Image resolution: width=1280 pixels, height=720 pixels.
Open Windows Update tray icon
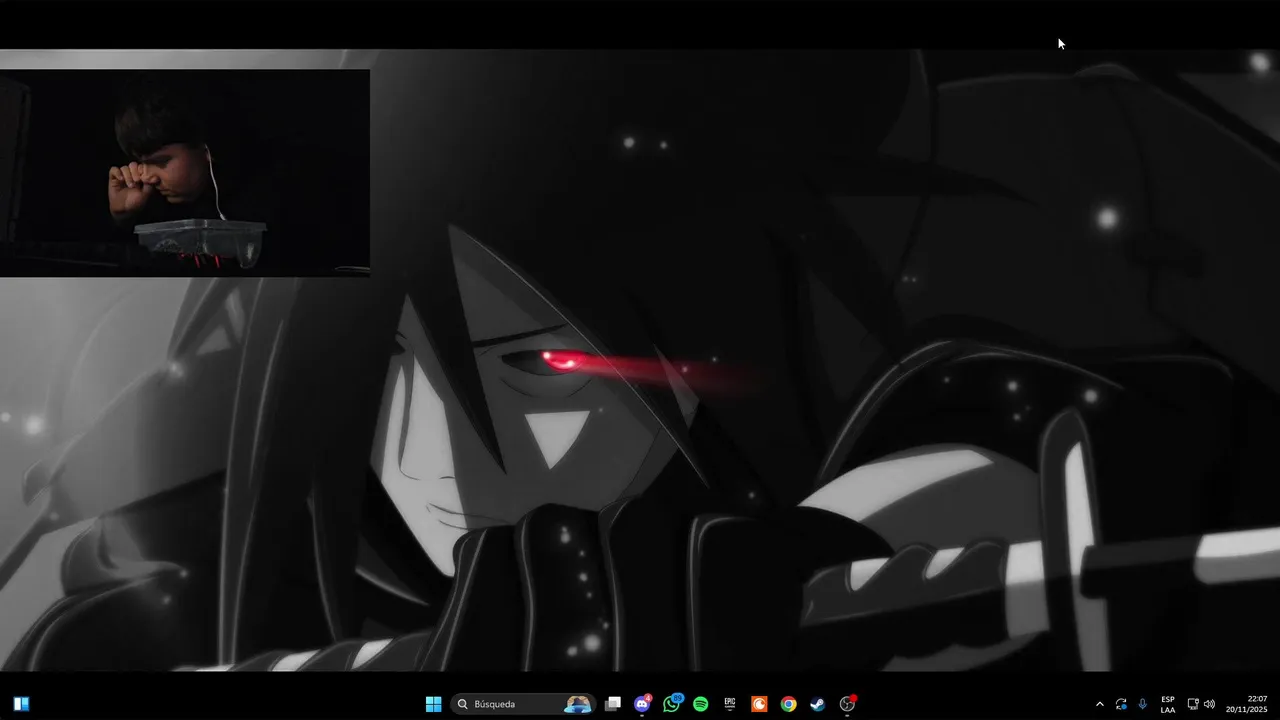[x=1121, y=704]
